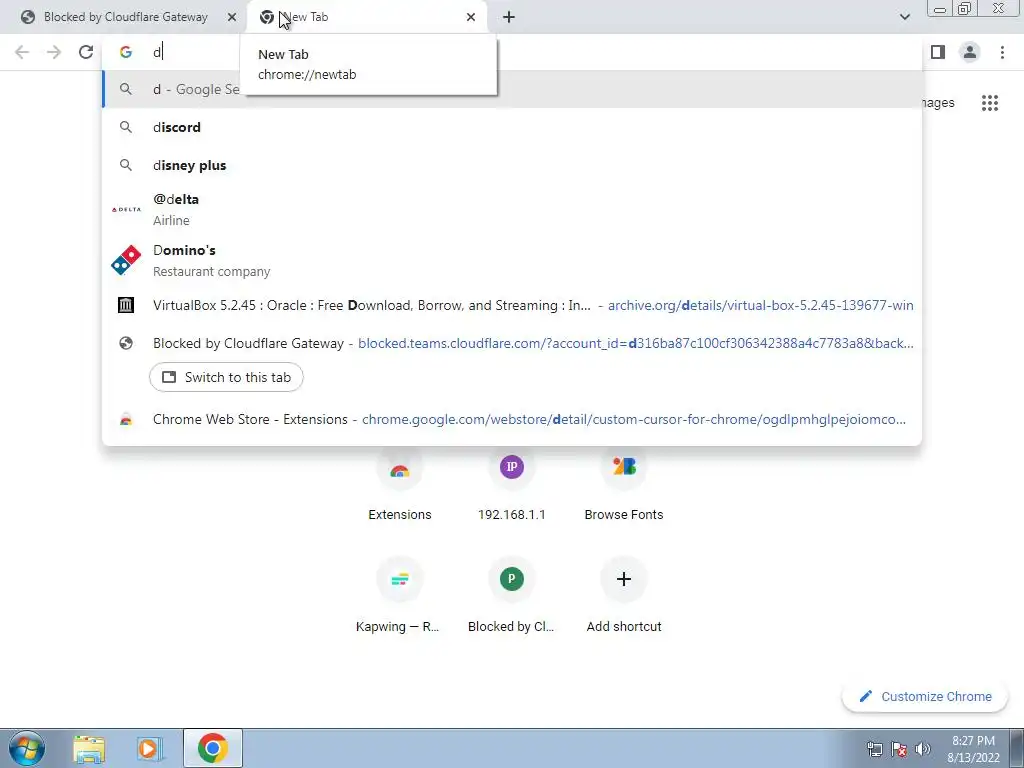Click the Blocked by Cloudflare Gateway suggestion
The width and height of the screenshot is (1024, 768).
512,343
